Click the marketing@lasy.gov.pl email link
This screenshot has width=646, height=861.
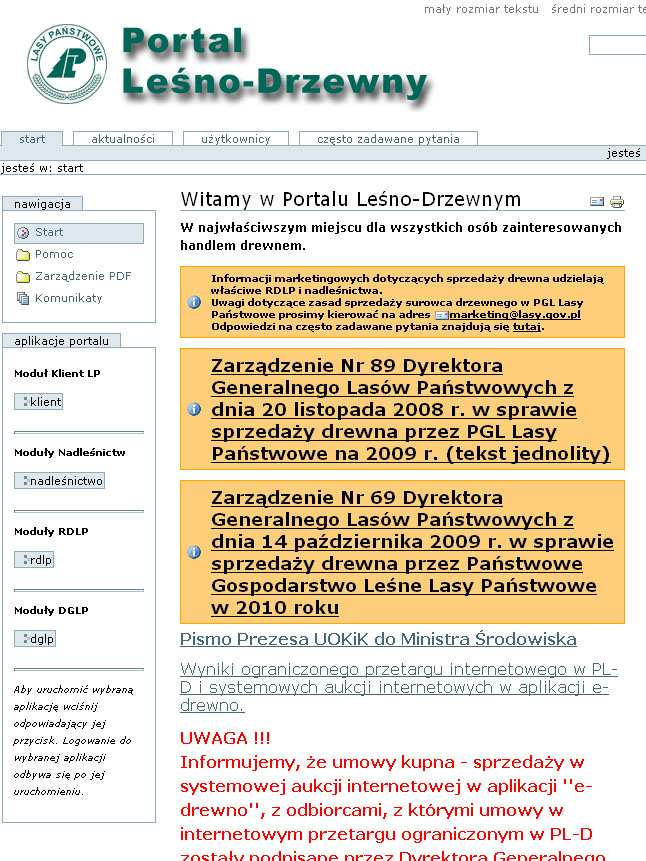click(515, 315)
